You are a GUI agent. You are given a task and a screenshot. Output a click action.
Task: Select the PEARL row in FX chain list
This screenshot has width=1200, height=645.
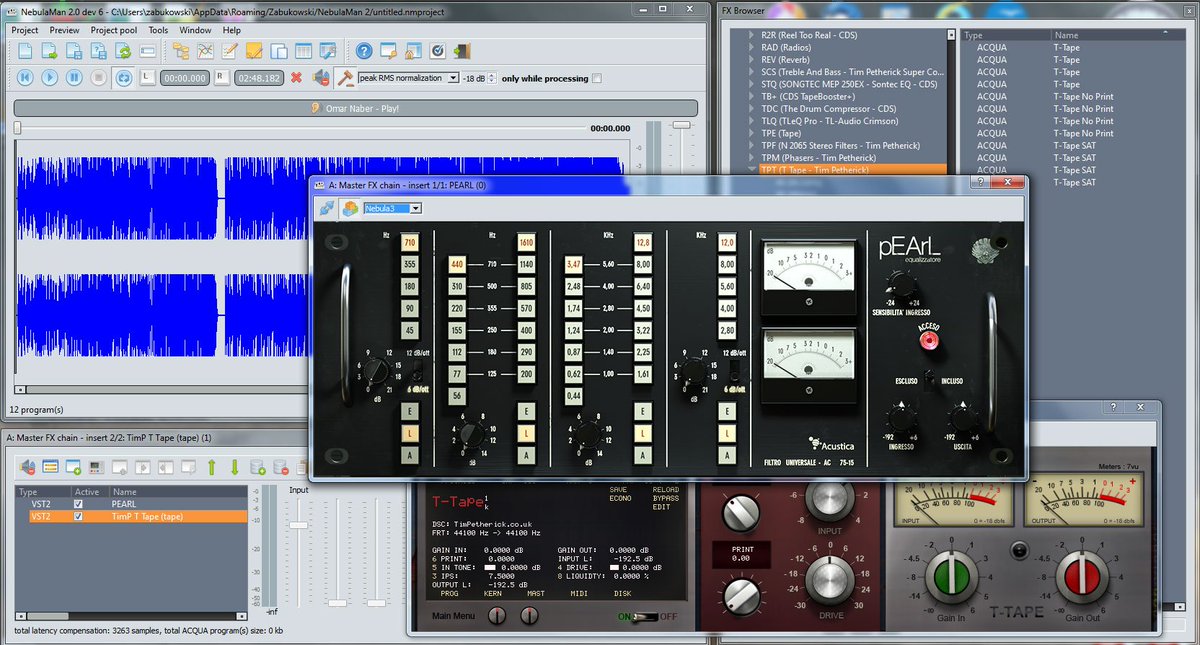(x=131, y=504)
